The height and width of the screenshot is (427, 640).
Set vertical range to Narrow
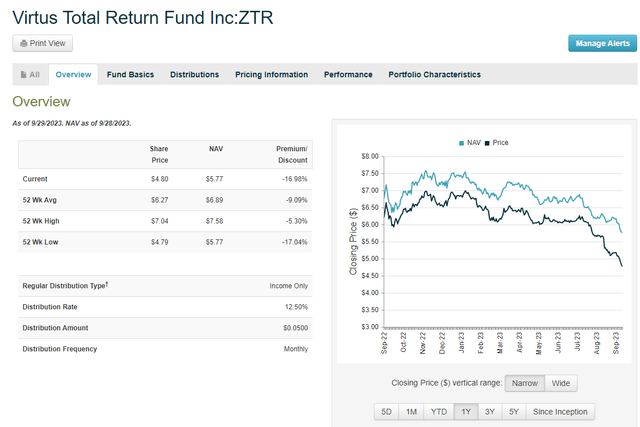523,383
